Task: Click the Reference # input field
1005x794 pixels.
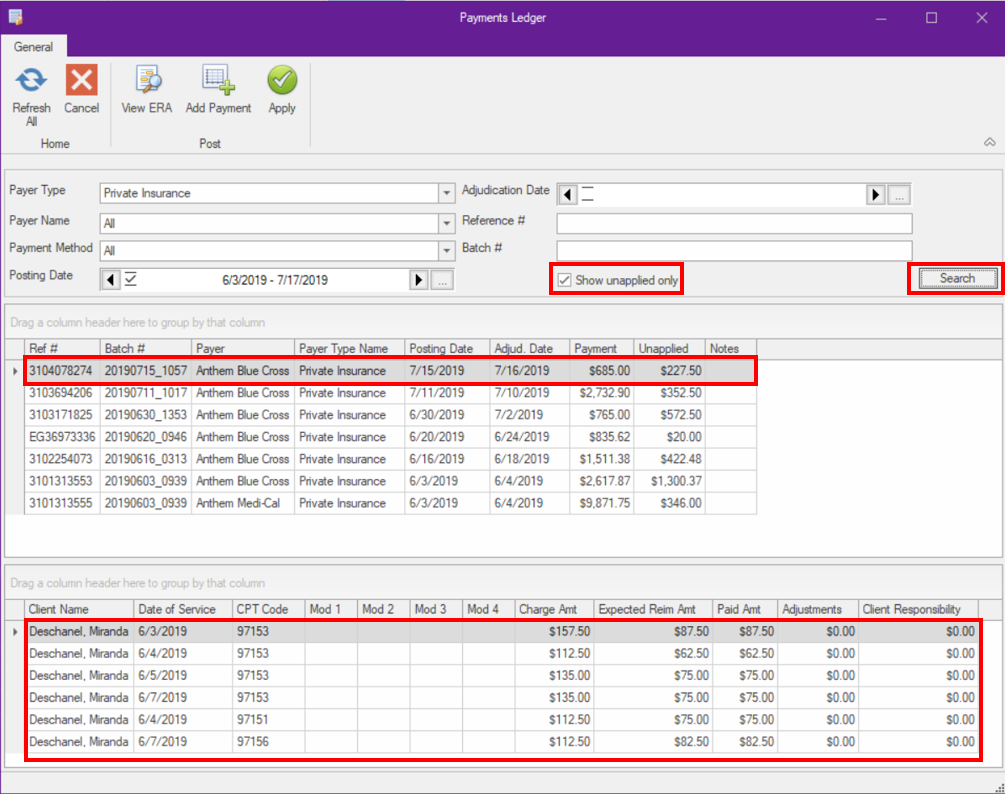Action: tap(734, 223)
